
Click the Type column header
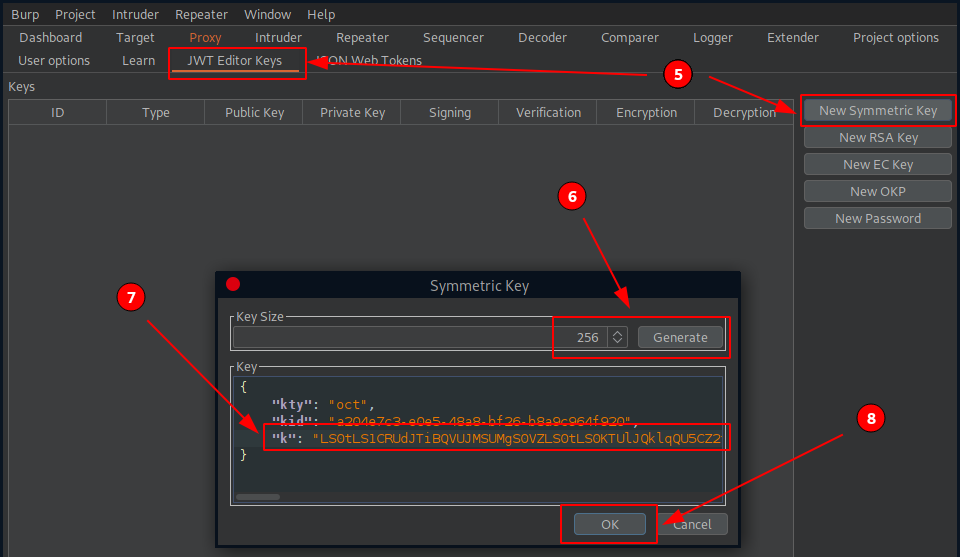[x=156, y=113]
